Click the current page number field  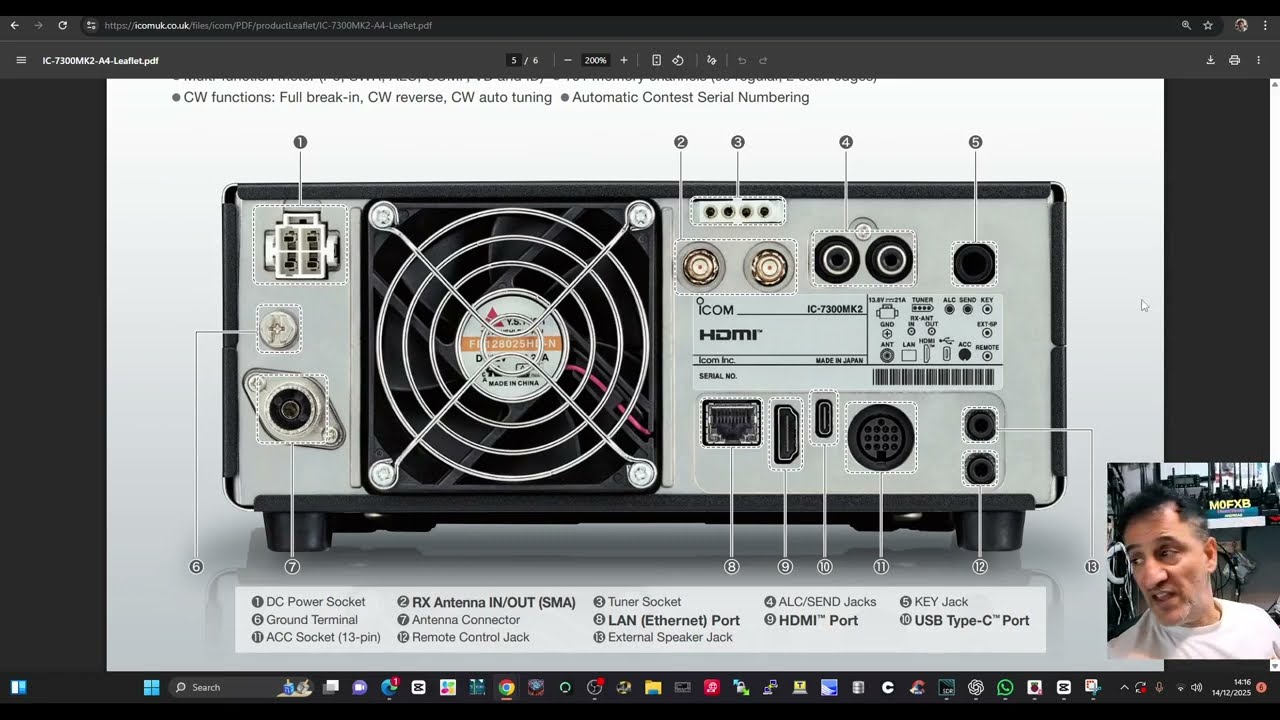(513, 60)
